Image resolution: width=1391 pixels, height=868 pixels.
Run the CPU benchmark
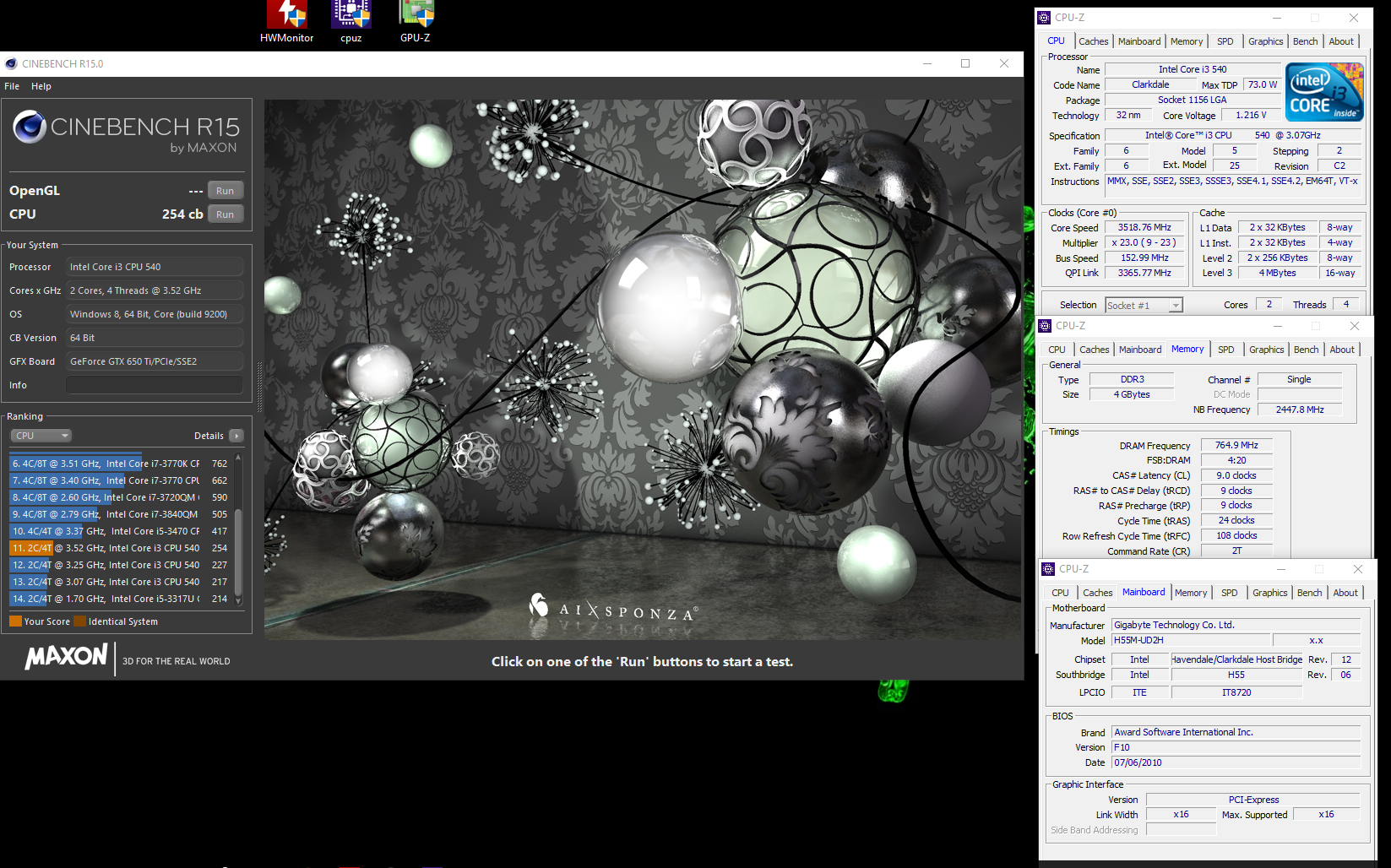tap(225, 214)
